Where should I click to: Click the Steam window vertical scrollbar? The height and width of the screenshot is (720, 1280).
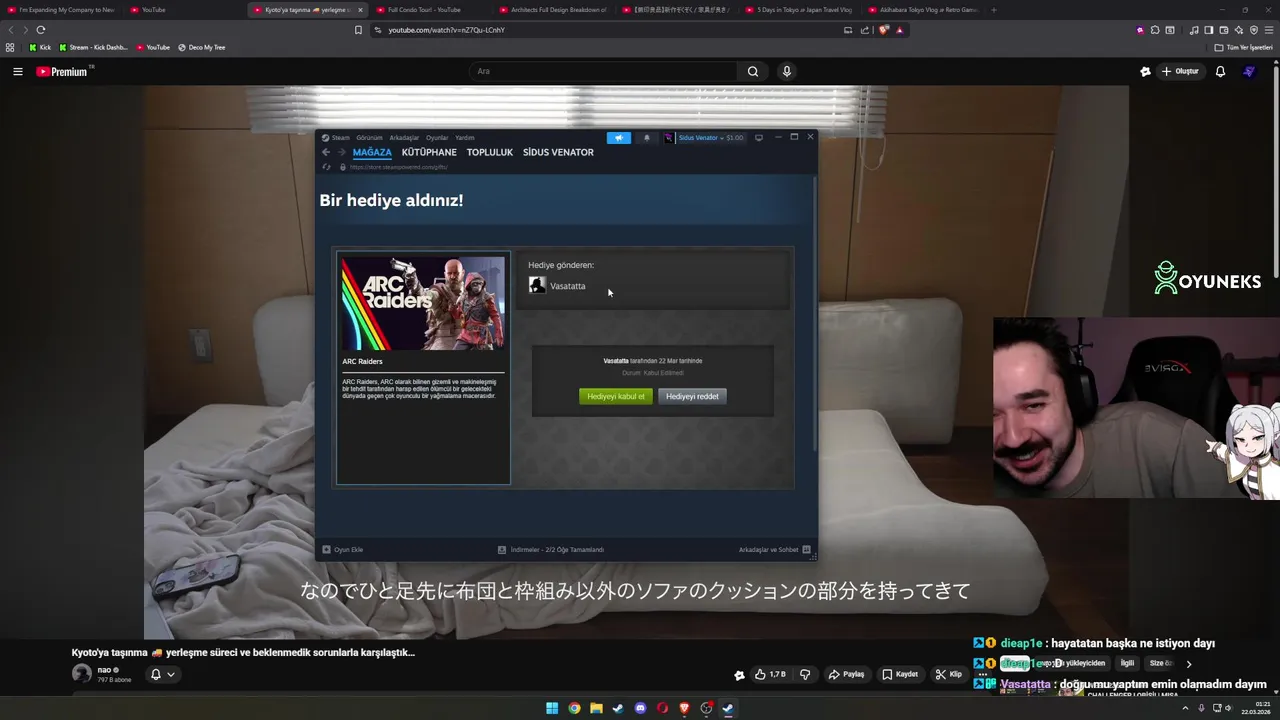tap(816, 313)
